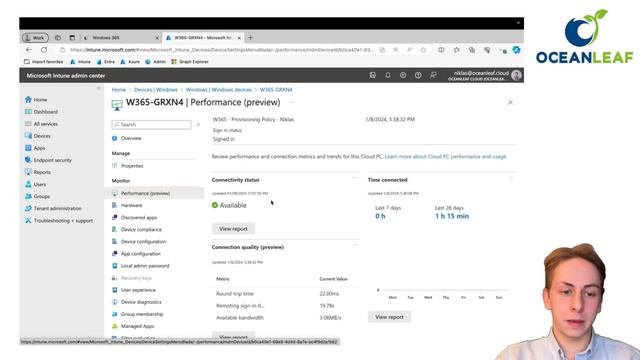640x360 pixels.
Task: Open Admin bookmark in favorites bar
Action: coord(156,62)
